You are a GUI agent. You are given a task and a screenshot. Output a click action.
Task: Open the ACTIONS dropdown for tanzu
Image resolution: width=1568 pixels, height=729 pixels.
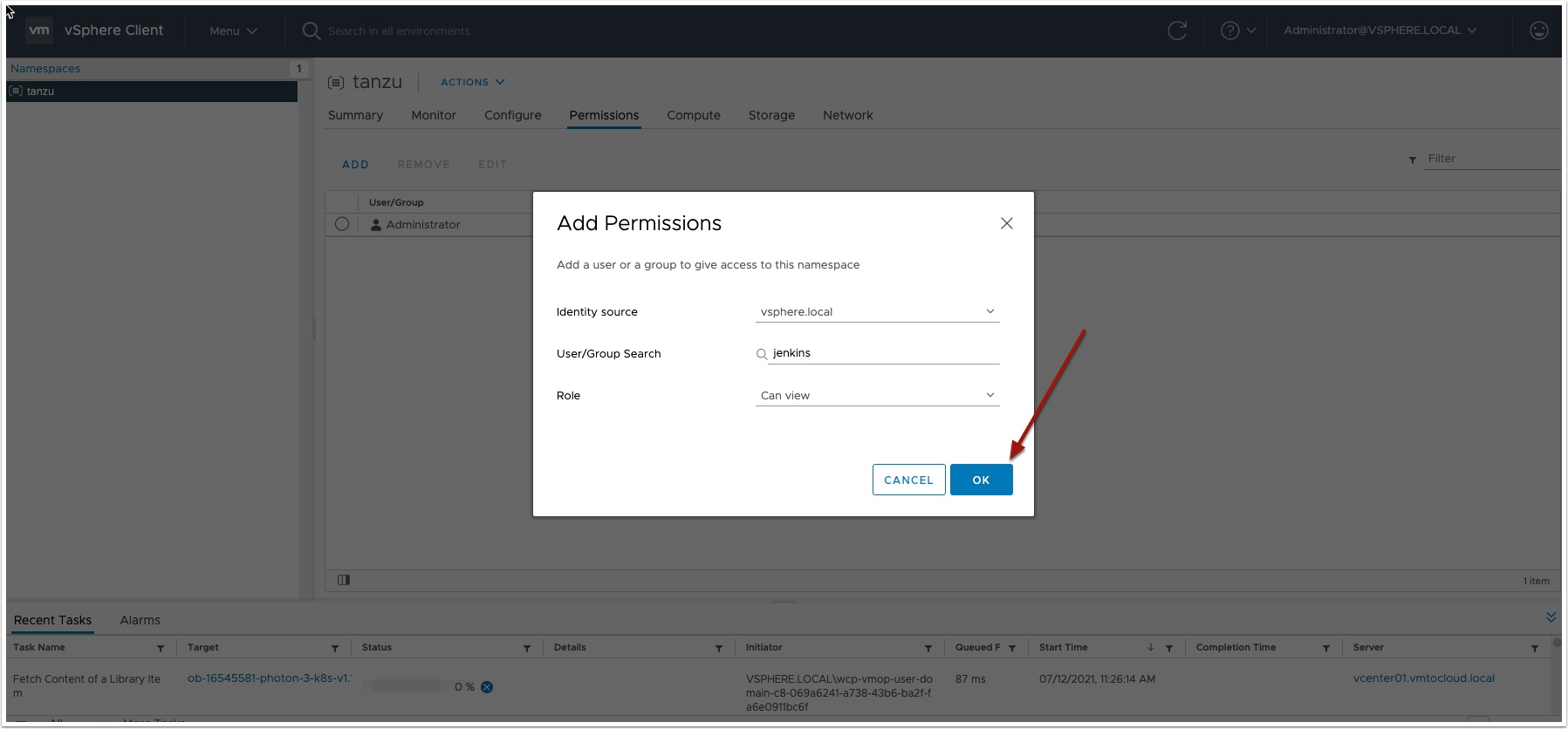[472, 82]
